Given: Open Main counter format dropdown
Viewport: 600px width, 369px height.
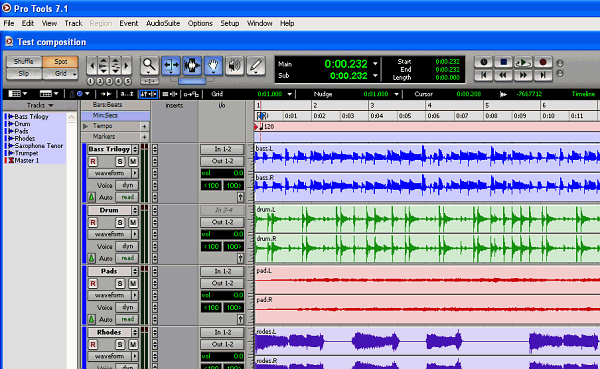Looking at the screenshot, I should tap(375, 64).
